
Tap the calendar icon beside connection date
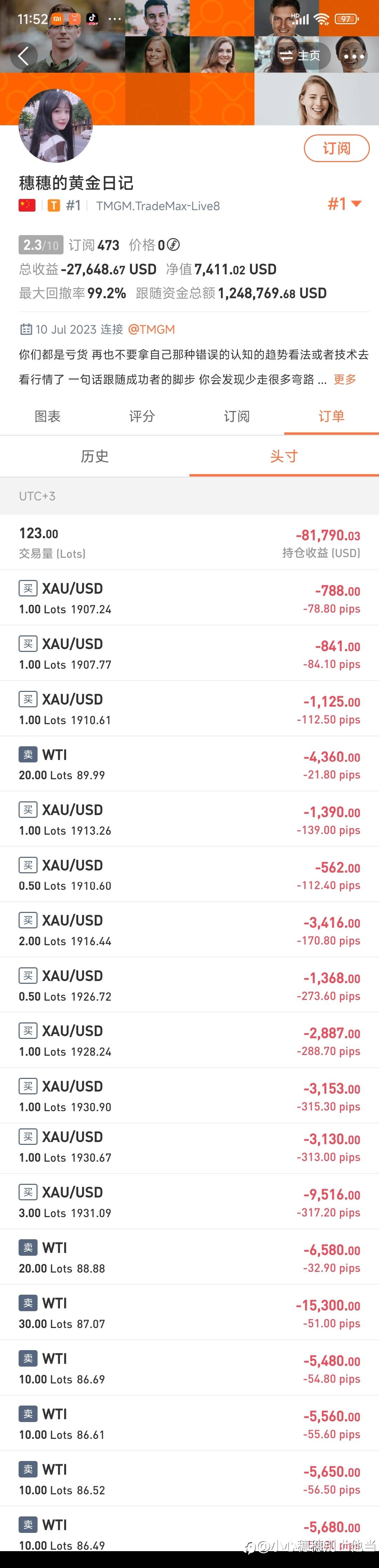click(26, 329)
